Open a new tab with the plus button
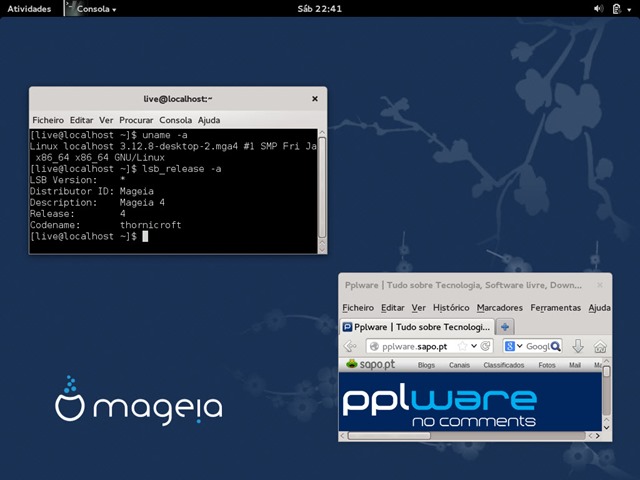The image size is (640, 480). [505, 327]
